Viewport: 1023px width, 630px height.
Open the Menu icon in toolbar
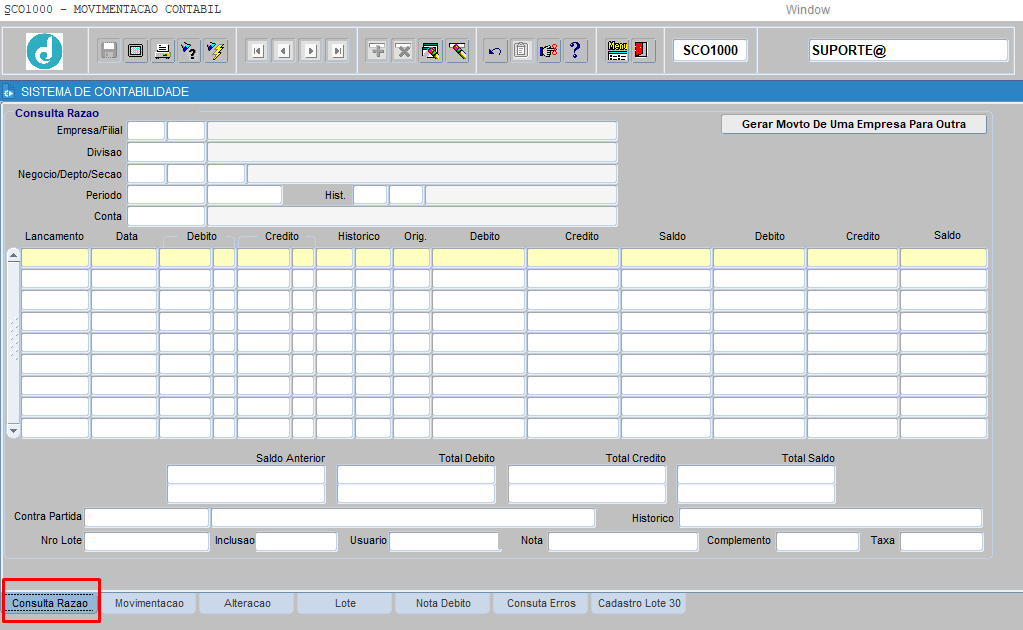click(x=617, y=50)
